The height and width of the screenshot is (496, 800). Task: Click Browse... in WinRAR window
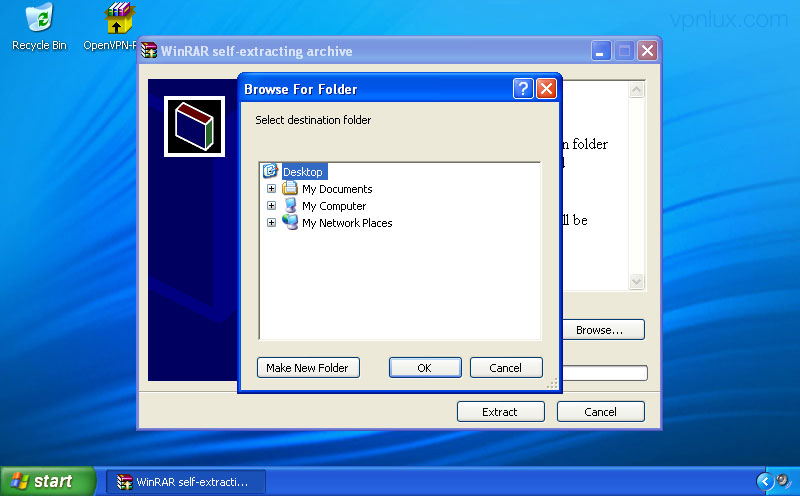click(603, 330)
